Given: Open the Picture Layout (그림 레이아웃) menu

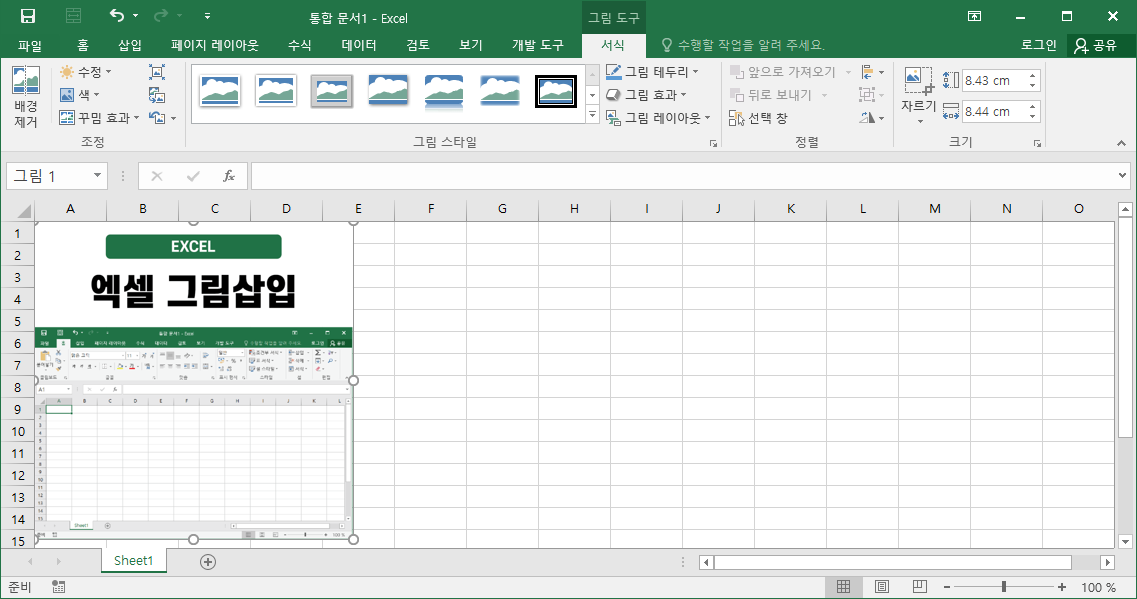Looking at the screenshot, I should 658,117.
